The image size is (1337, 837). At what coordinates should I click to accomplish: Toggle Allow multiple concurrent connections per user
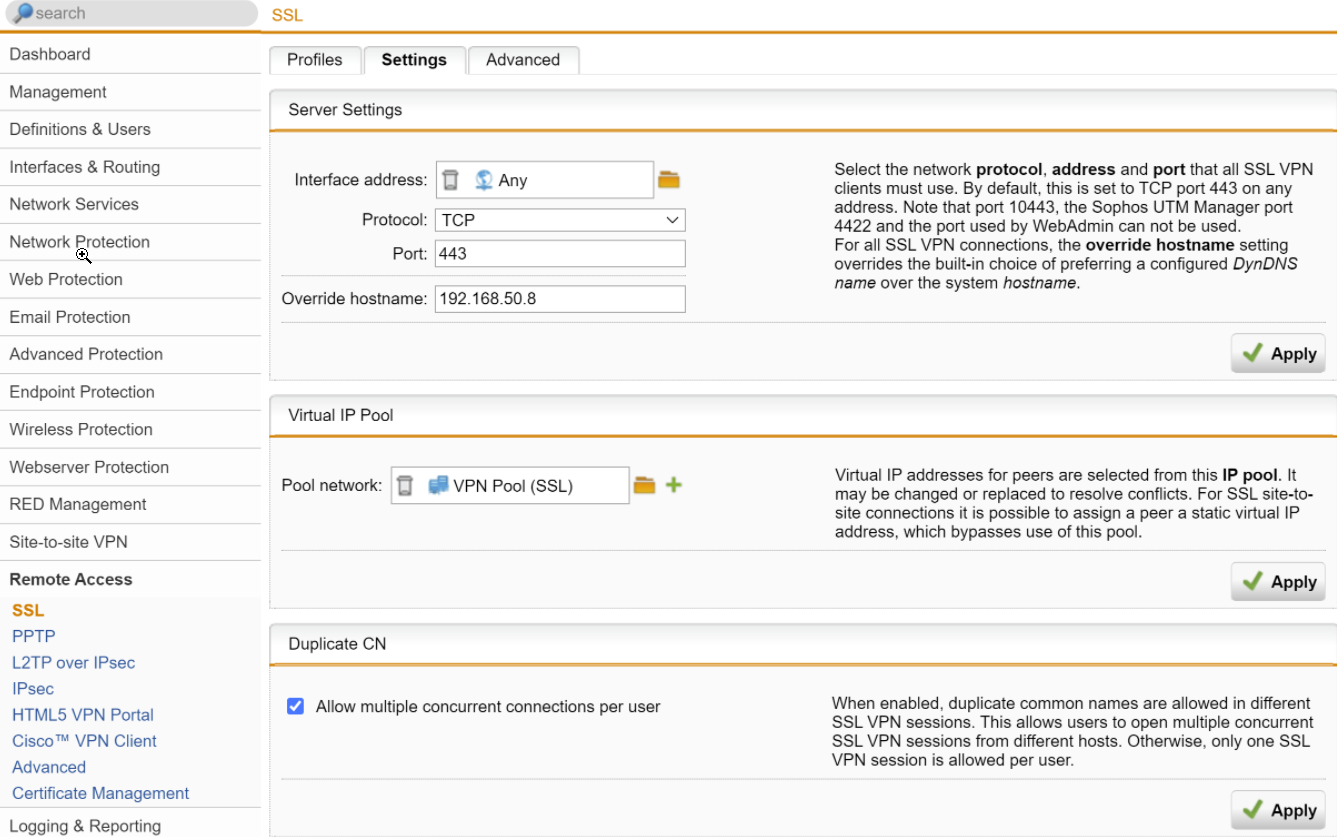tap(295, 706)
